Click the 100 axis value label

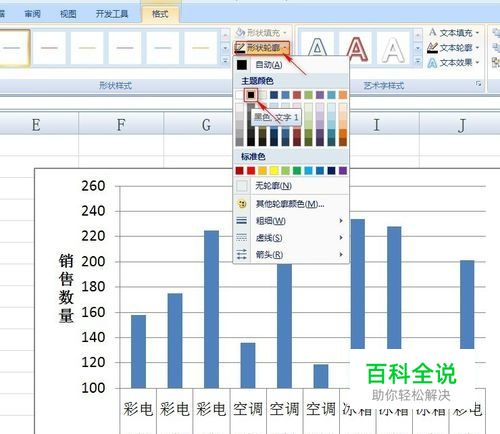(x=93, y=388)
